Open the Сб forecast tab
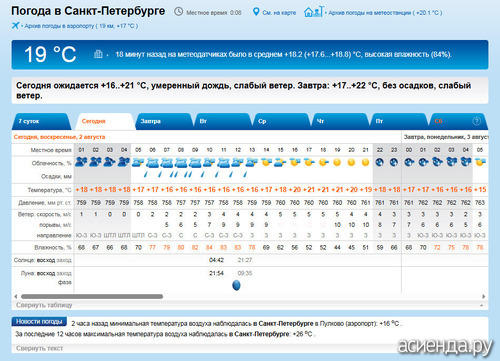The height and width of the screenshot is (361, 500). click(x=459, y=121)
